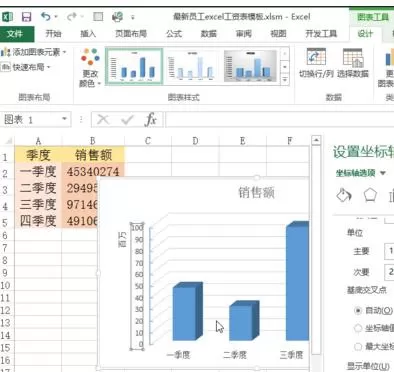Open the 开发工具 tab
This screenshot has height=372, width=394.
coord(321,34)
